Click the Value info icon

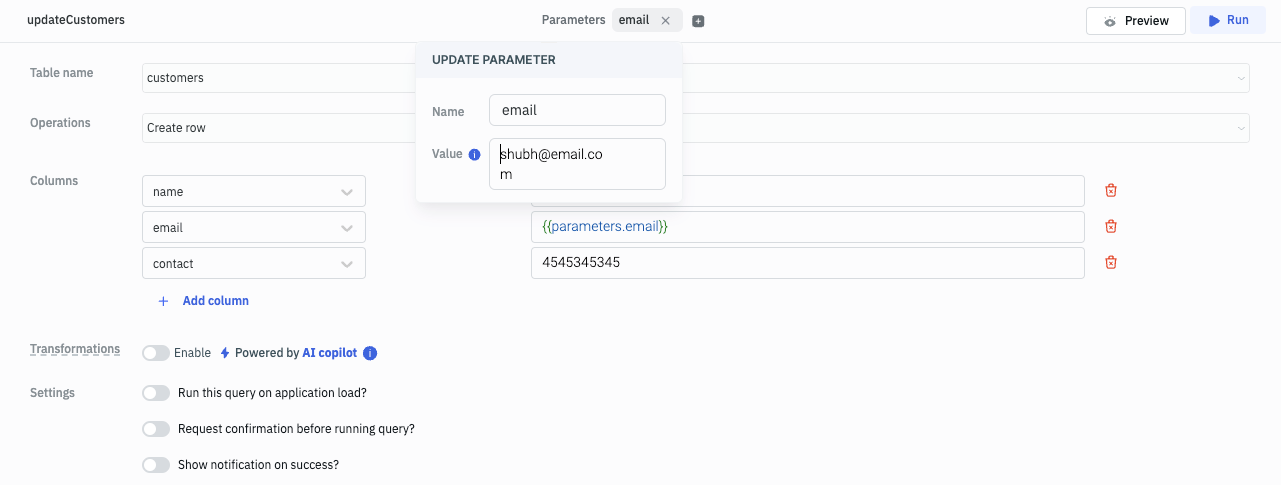[475, 155]
